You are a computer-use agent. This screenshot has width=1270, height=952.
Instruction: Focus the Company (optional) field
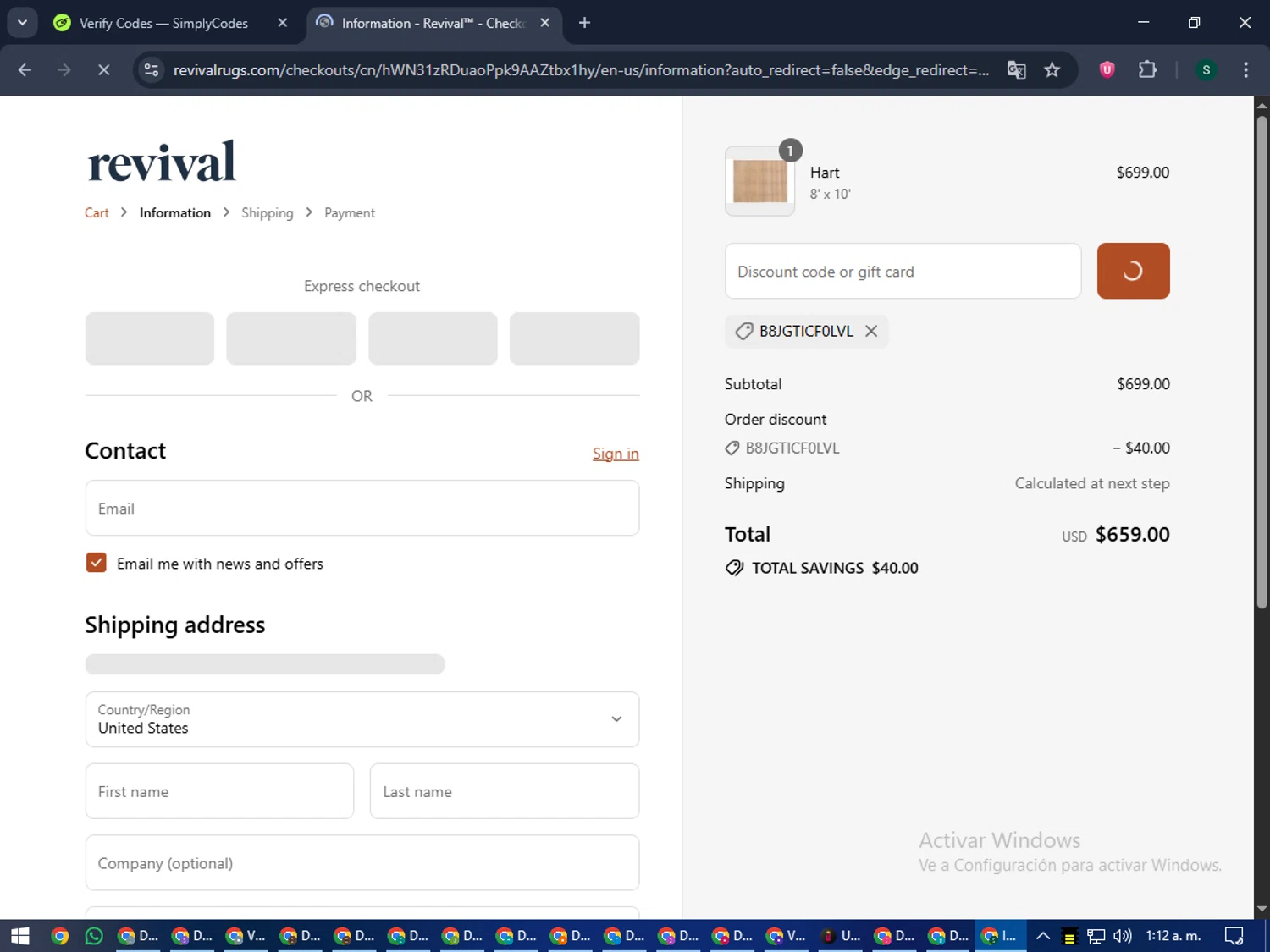[x=362, y=862]
